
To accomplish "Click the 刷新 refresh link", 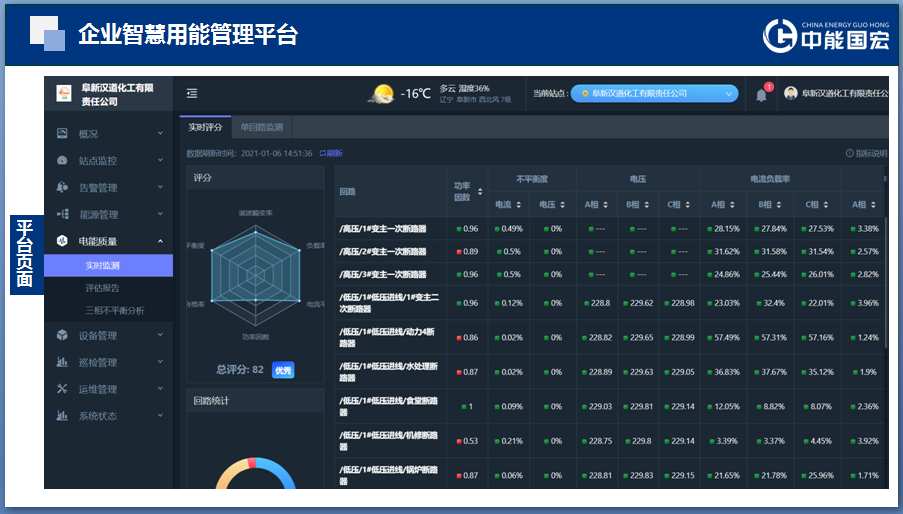I will [331, 153].
